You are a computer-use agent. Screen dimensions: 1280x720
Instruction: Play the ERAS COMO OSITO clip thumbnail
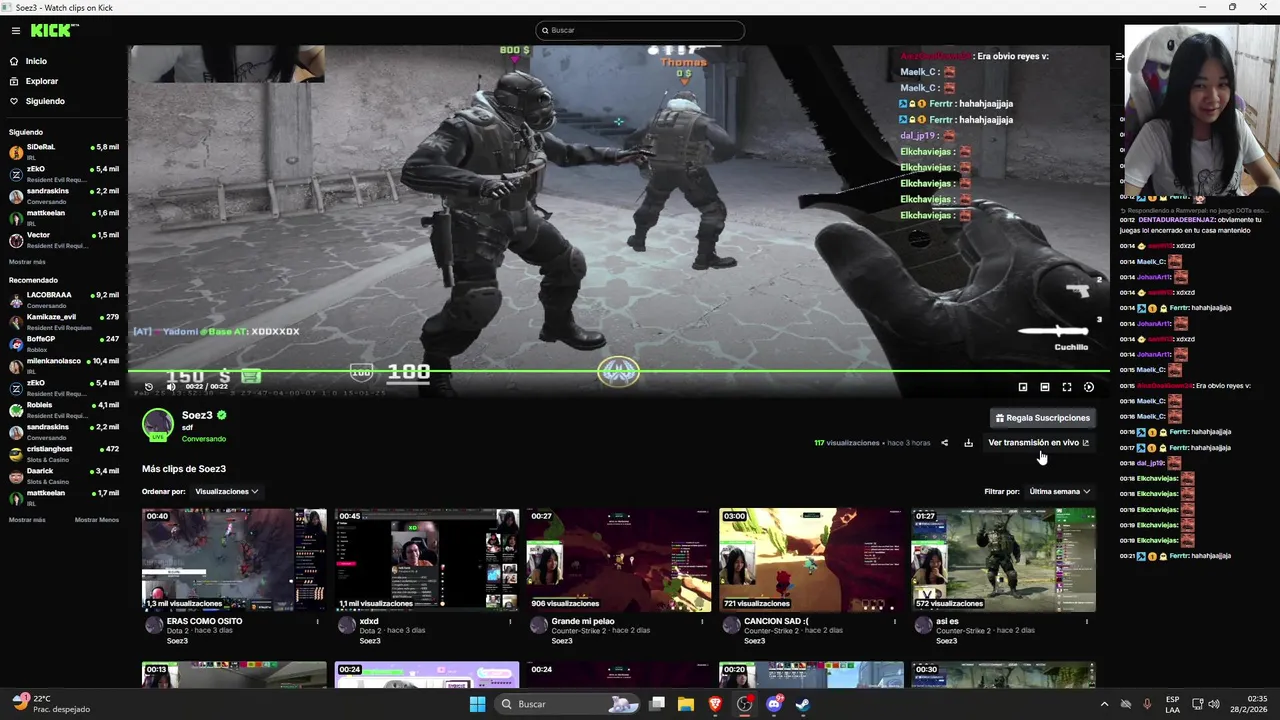point(234,560)
